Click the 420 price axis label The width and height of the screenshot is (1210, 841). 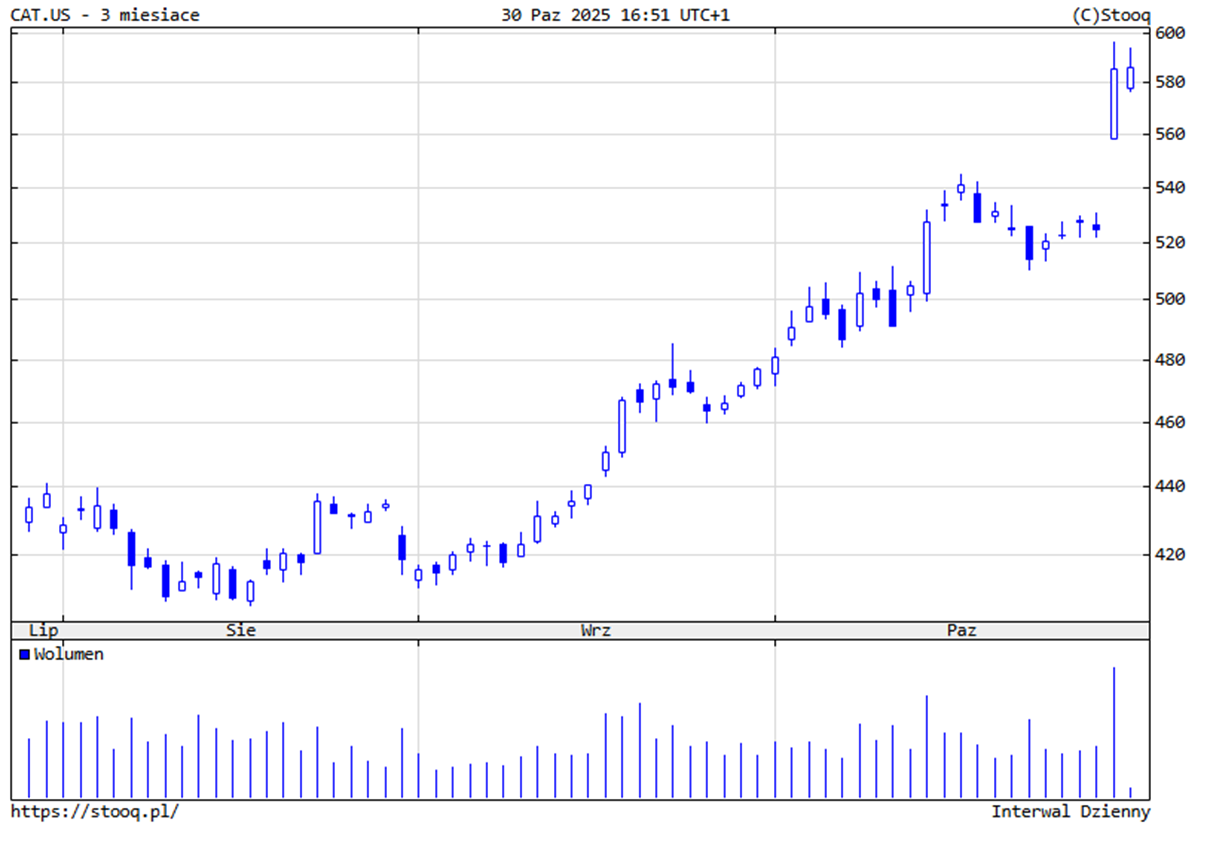(x=1170, y=554)
